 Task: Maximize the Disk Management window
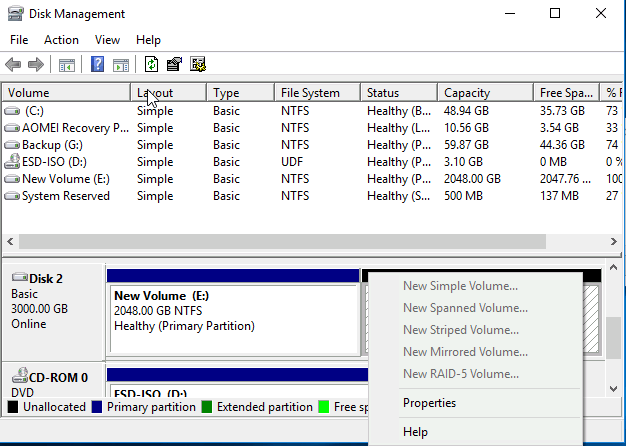click(555, 14)
